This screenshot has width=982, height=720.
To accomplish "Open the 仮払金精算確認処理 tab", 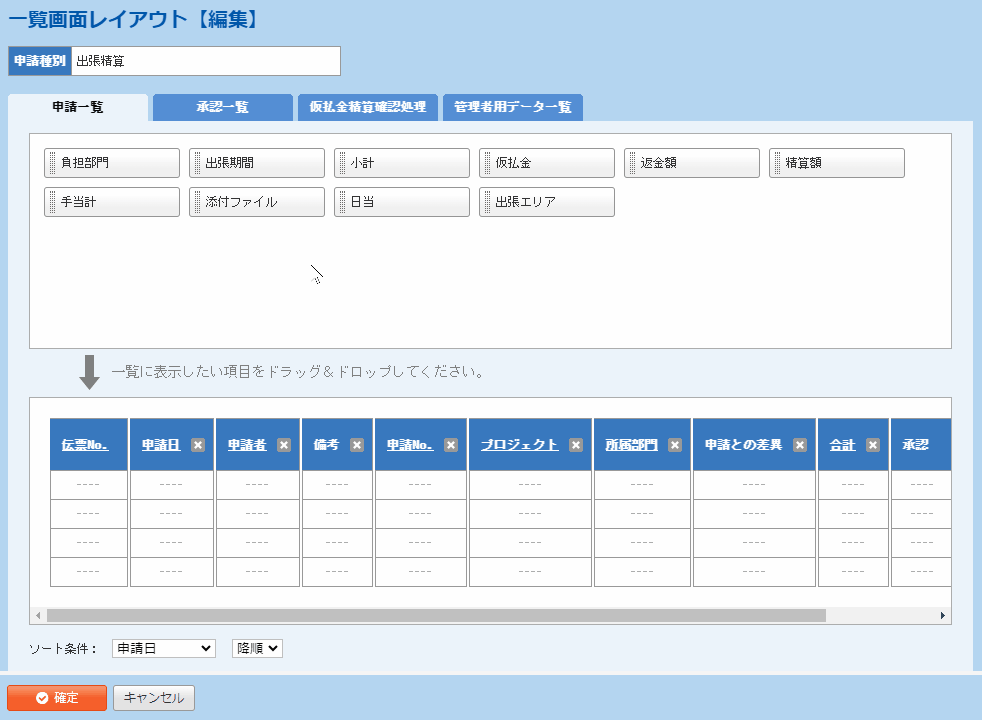I will [x=367, y=107].
